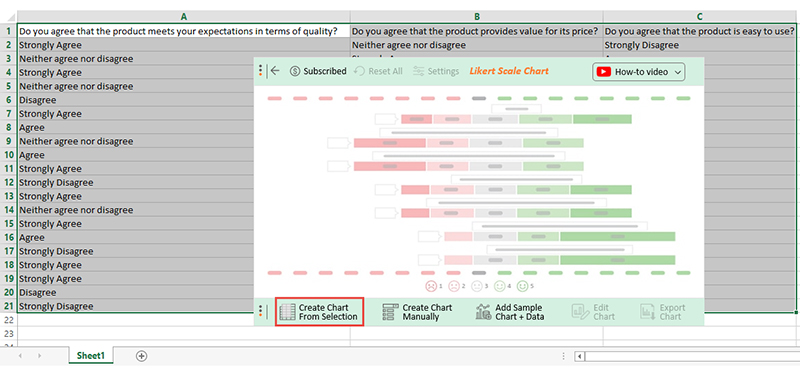
Task: Click the Reset All circular arrow icon
Action: tap(359, 71)
